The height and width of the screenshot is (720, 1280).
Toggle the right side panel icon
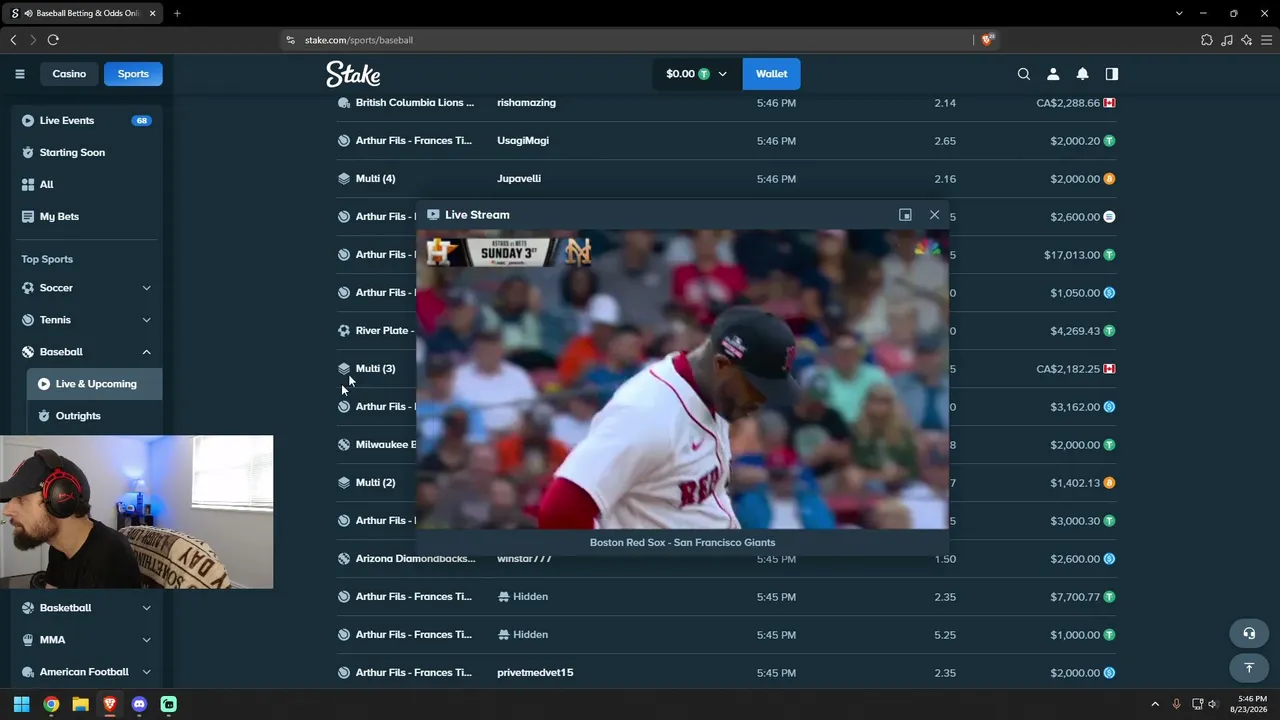click(1112, 74)
